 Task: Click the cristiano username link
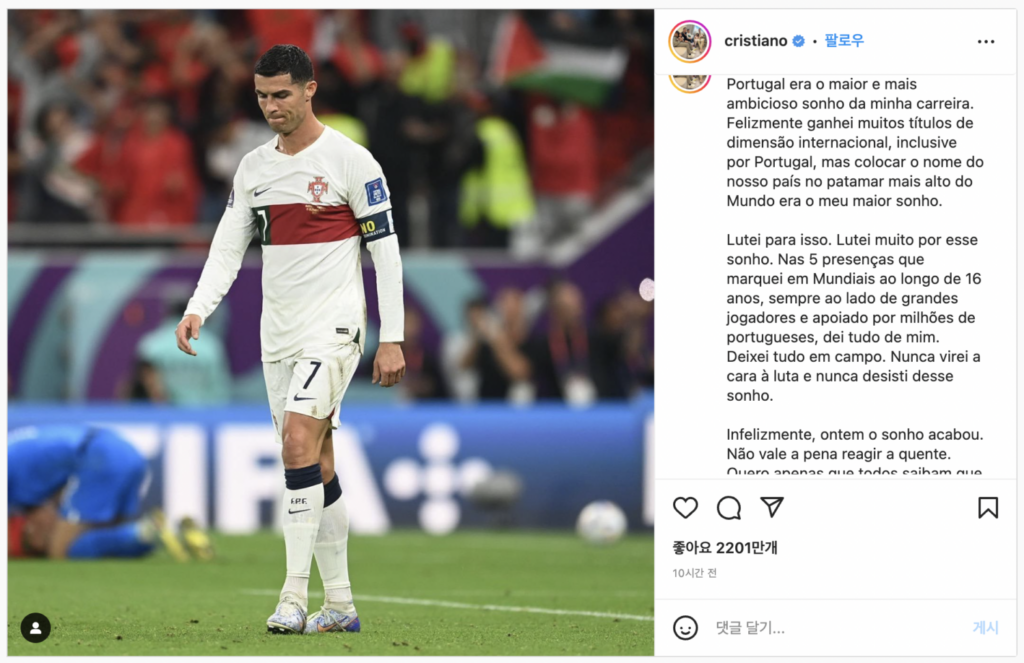tap(756, 41)
